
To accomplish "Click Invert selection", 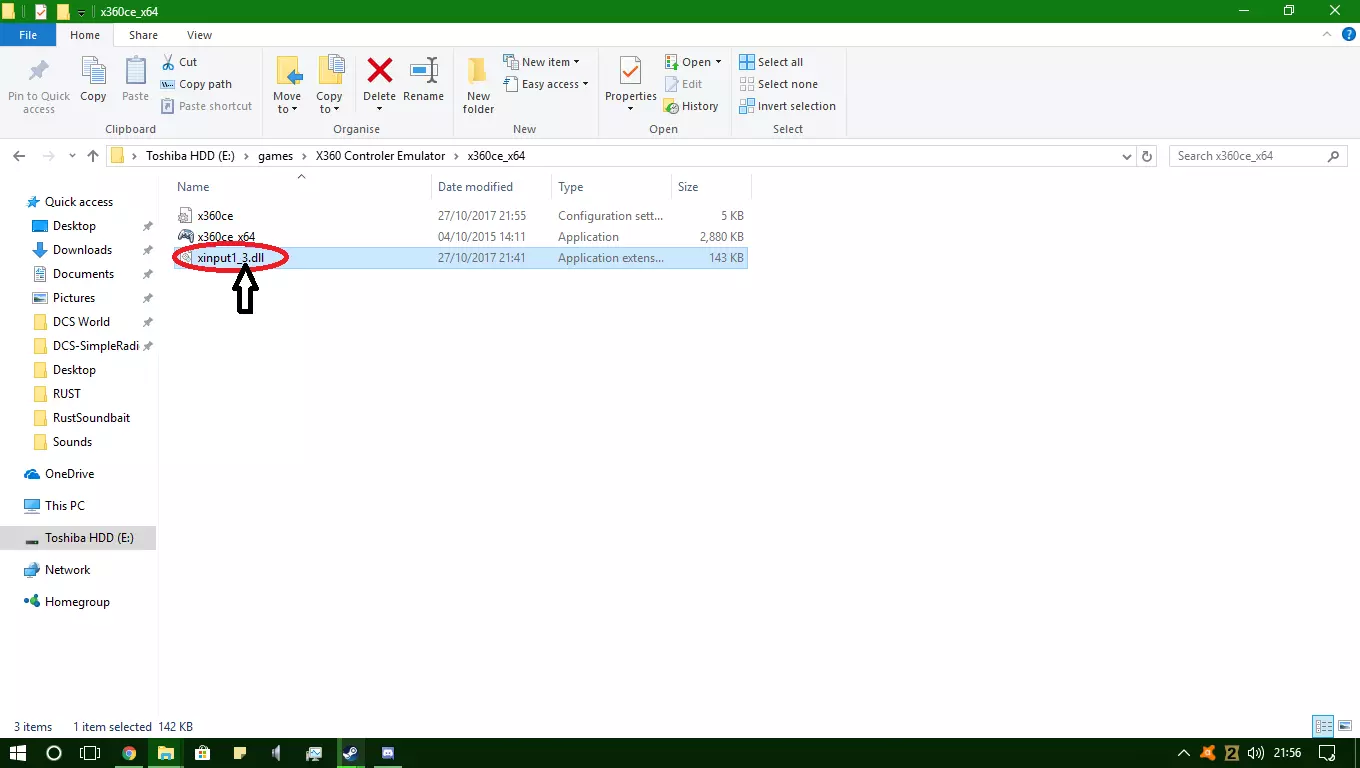I will [x=787, y=106].
